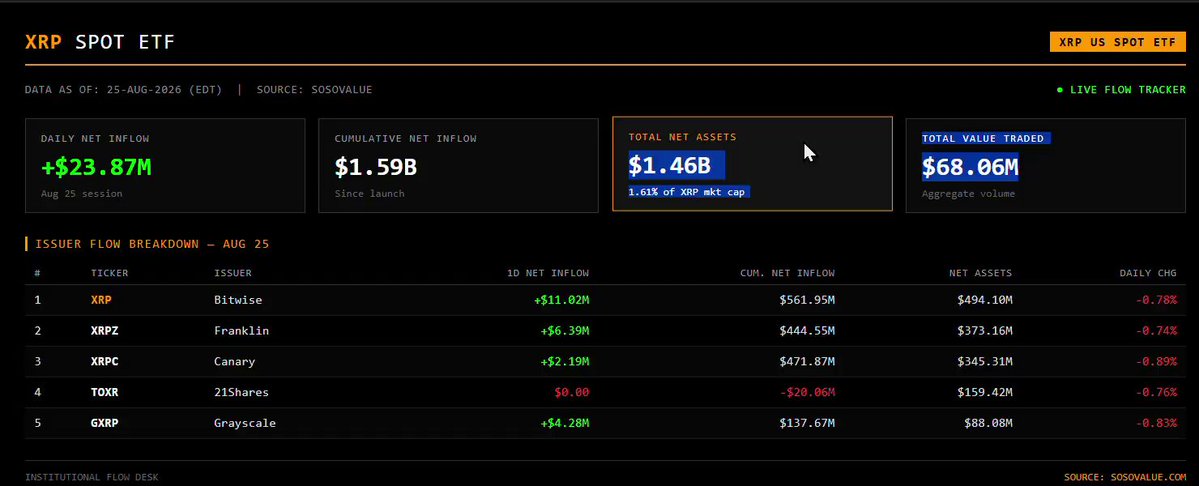Click the TOXR ticker

point(105,393)
